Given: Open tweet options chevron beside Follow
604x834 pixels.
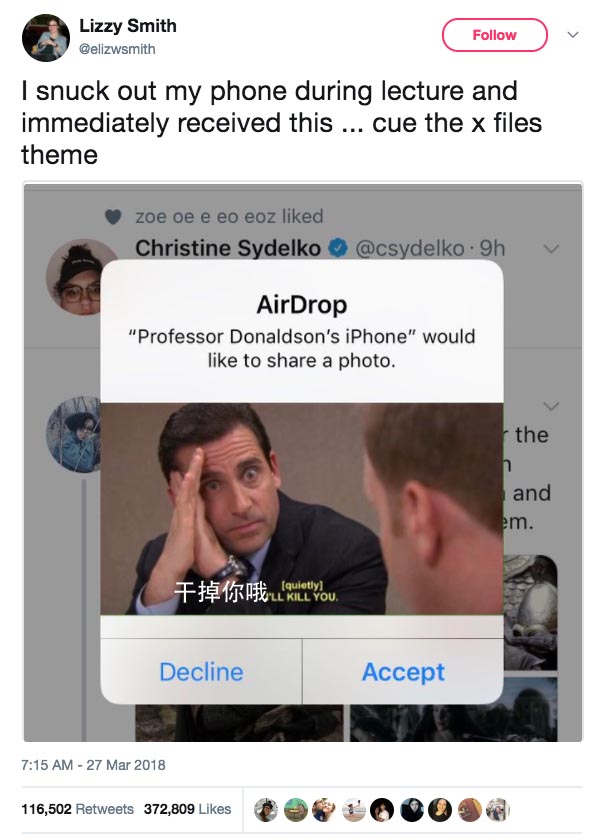Looking at the screenshot, I should (573, 35).
